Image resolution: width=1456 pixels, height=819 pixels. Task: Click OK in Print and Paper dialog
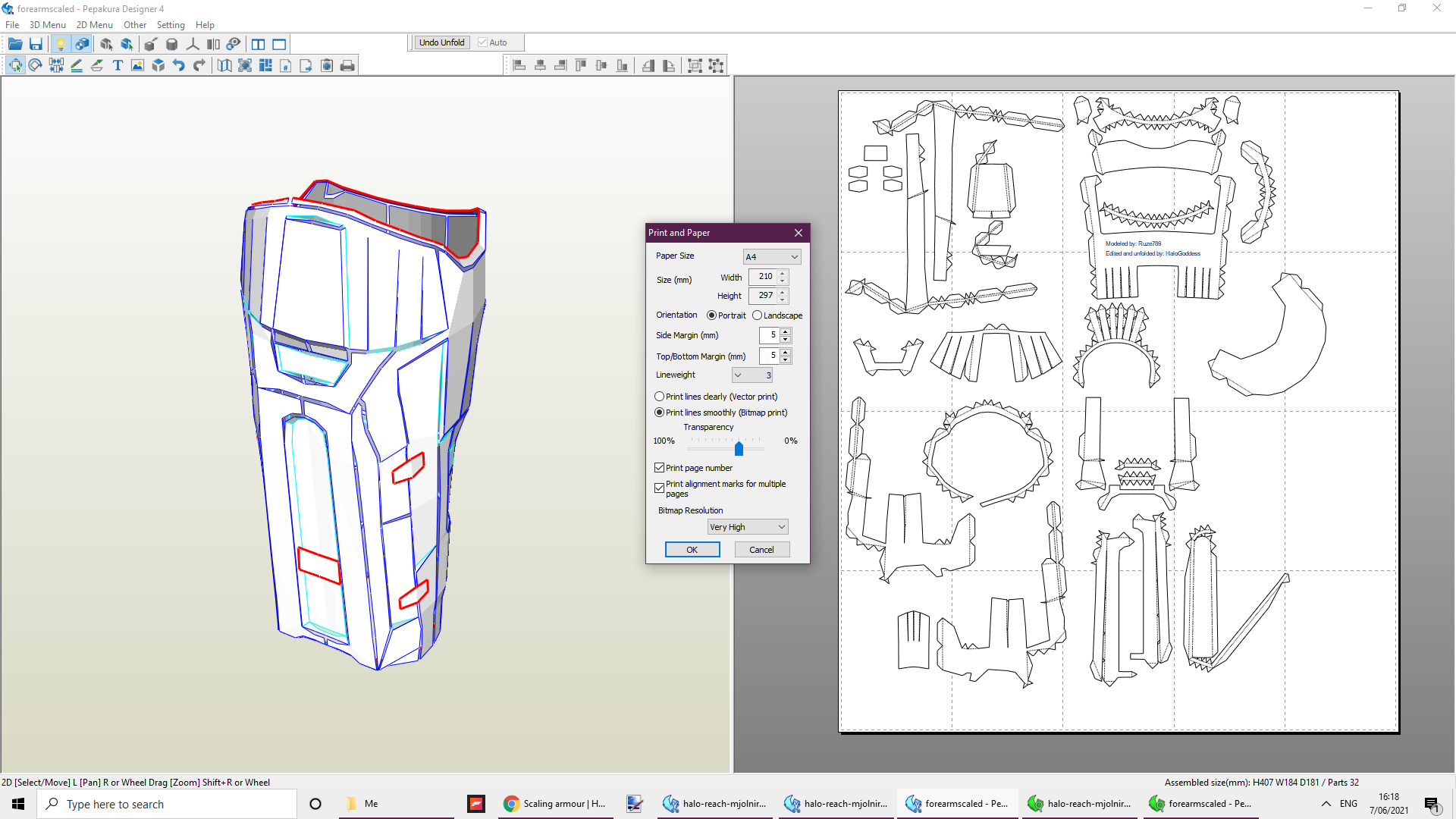point(692,550)
